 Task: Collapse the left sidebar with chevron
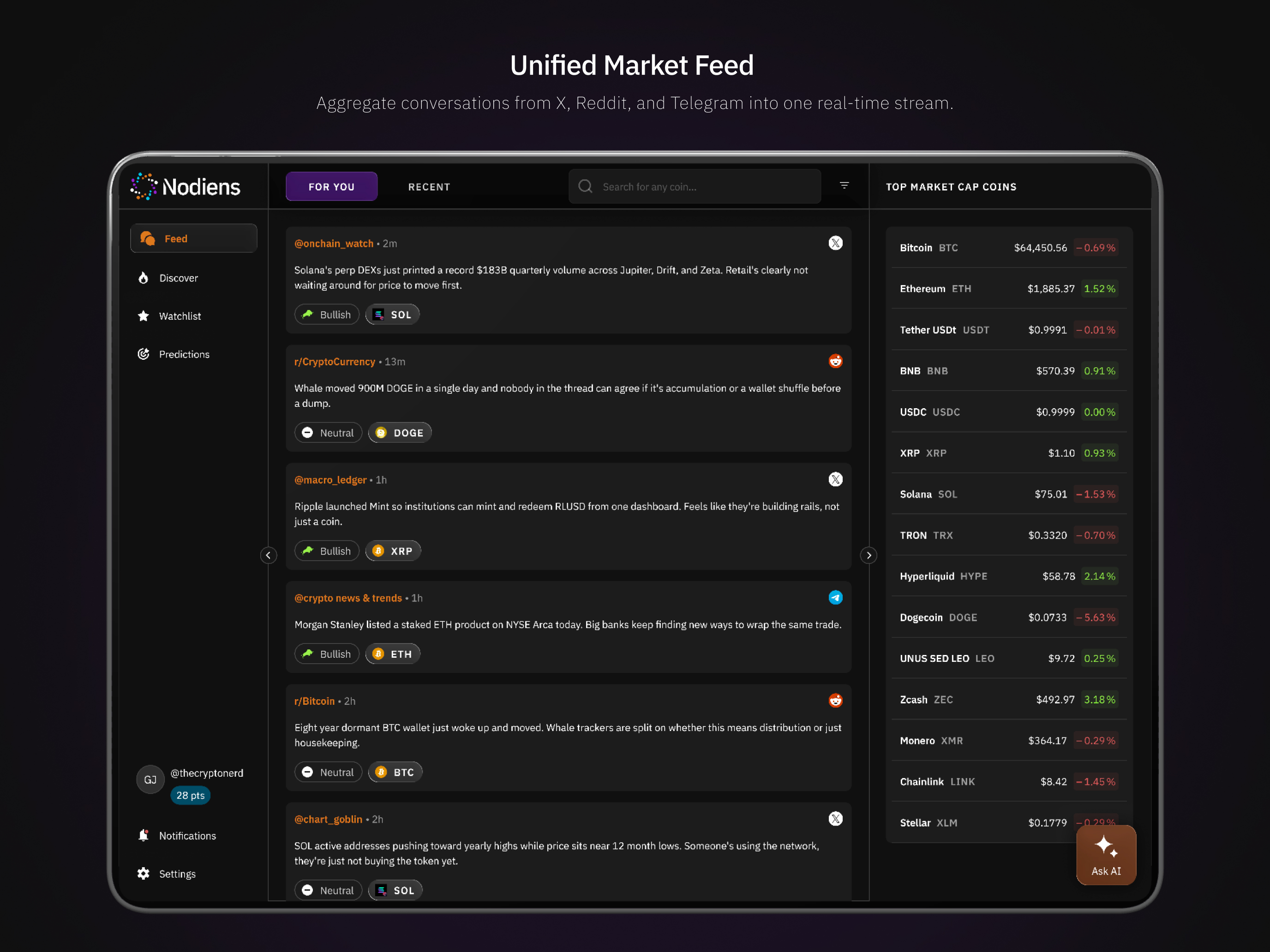268,555
